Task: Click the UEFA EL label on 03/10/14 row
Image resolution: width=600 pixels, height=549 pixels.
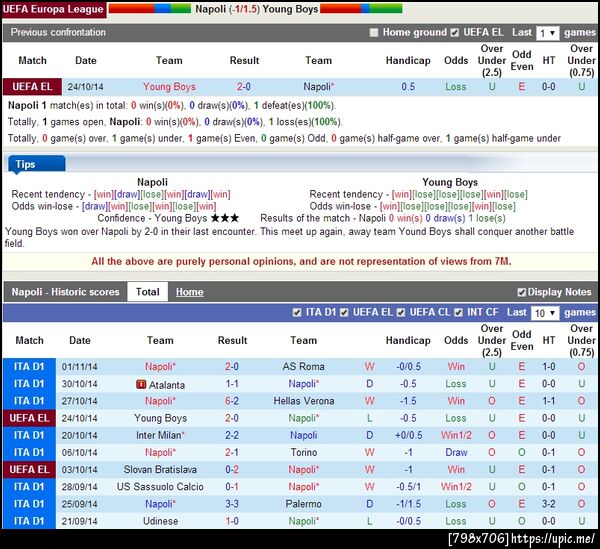Action: [x=29, y=470]
